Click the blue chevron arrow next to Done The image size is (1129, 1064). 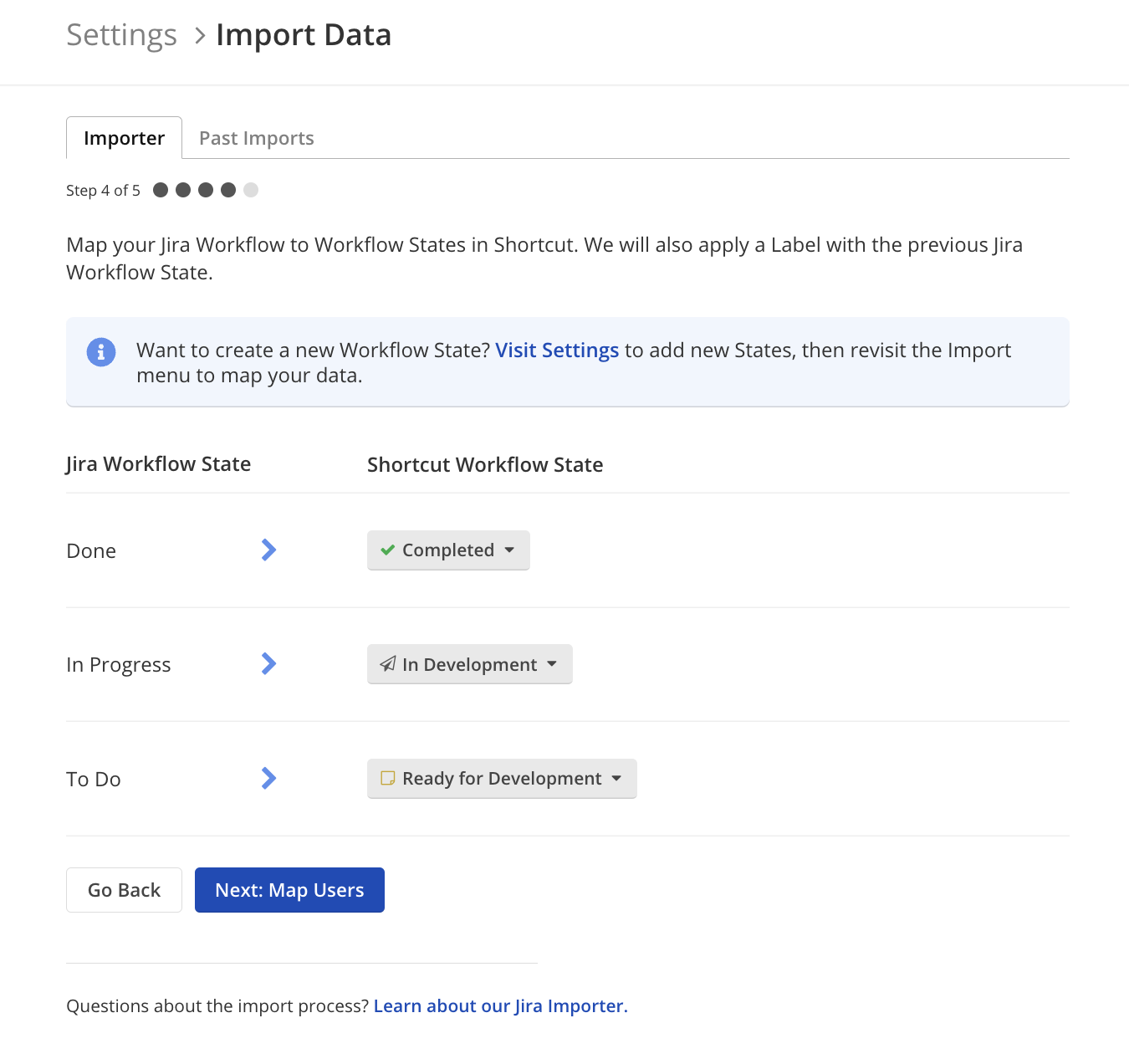268,550
